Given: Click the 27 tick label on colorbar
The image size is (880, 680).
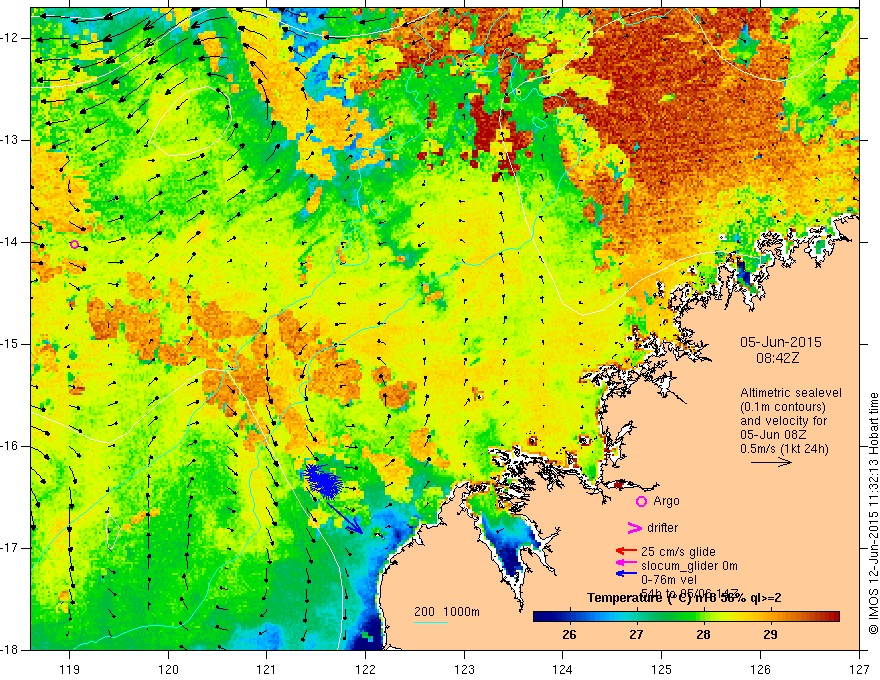Looking at the screenshot, I should (636, 635).
